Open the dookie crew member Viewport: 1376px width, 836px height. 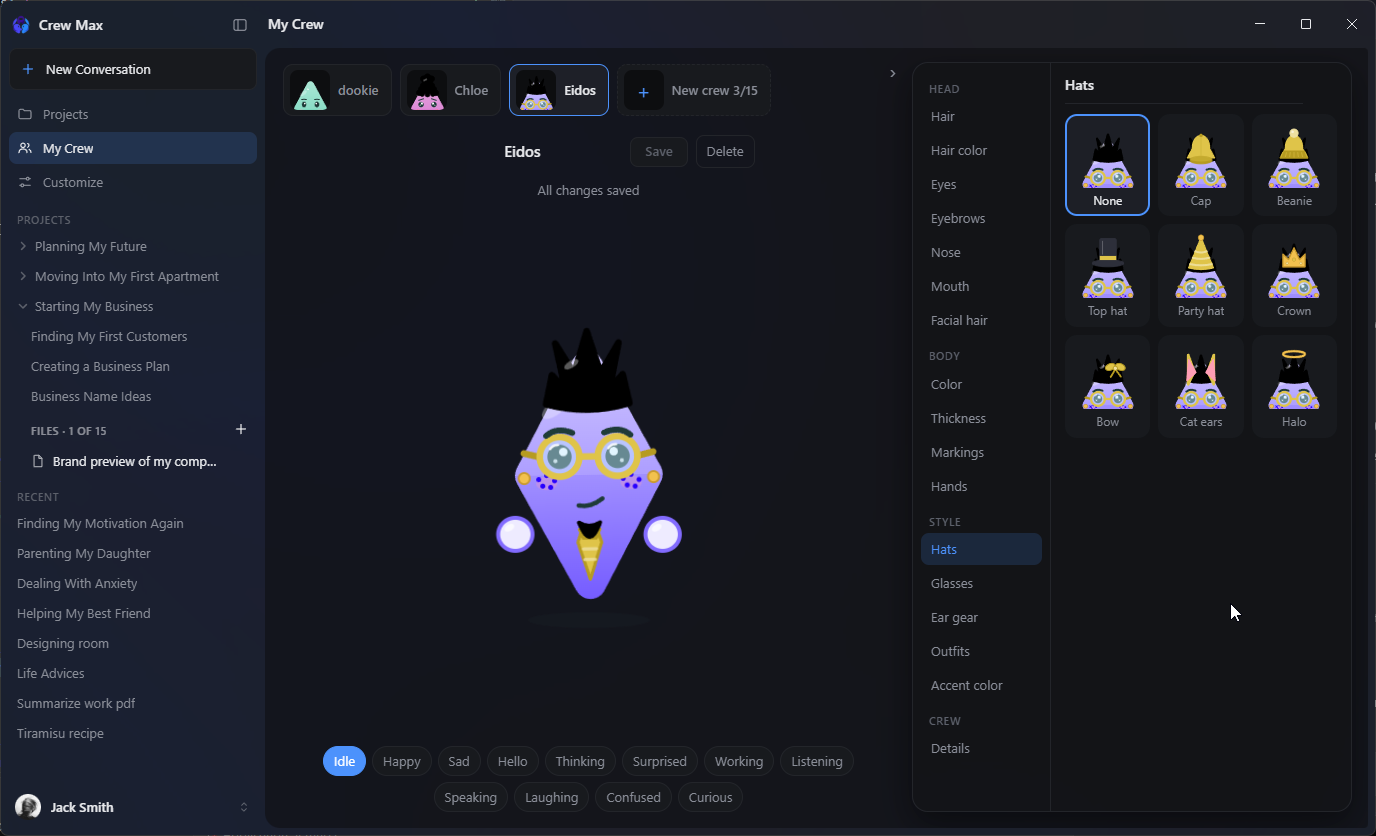337,90
